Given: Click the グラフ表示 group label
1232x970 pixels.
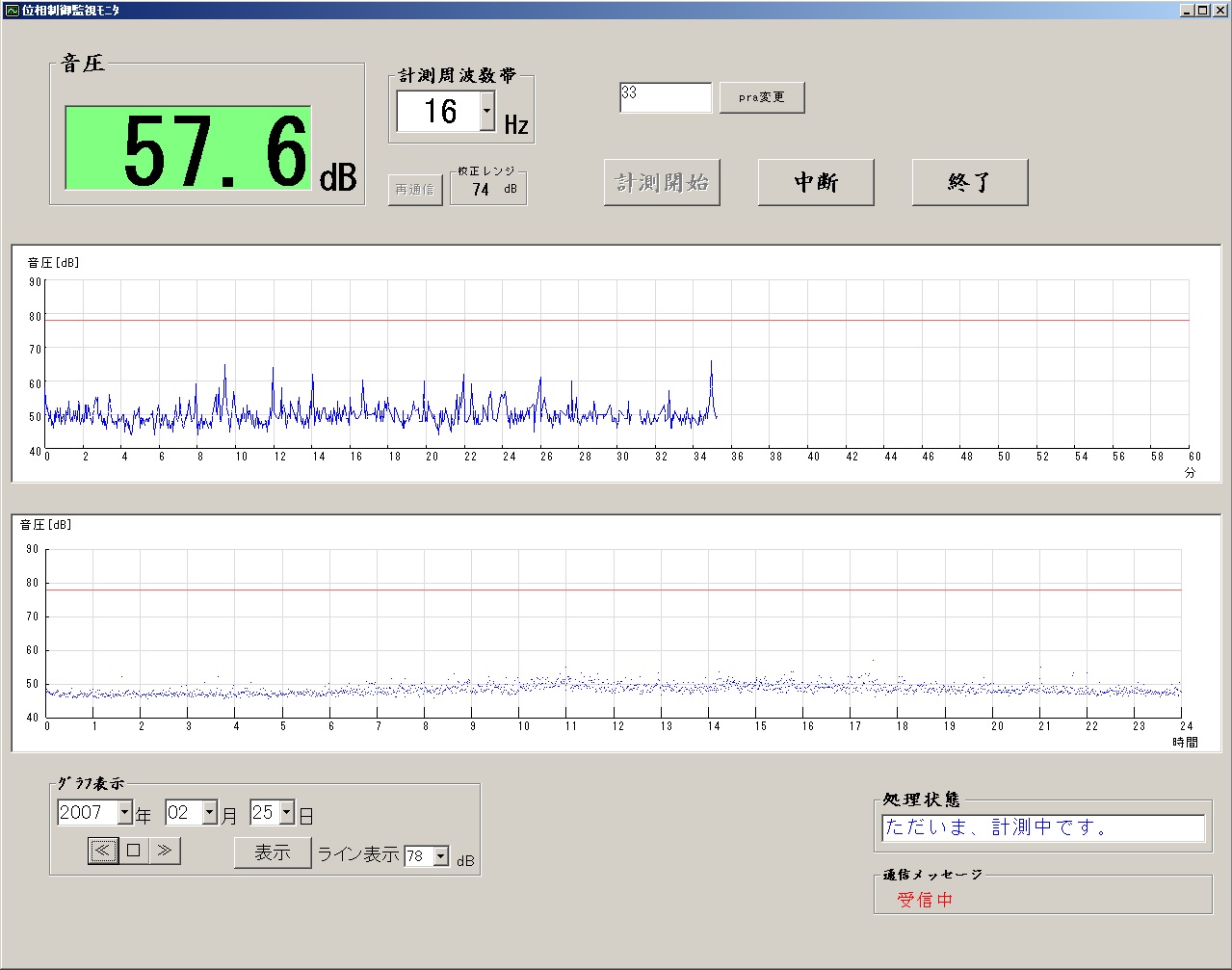Looking at the screenshot, I should click(x=91, y=784).
